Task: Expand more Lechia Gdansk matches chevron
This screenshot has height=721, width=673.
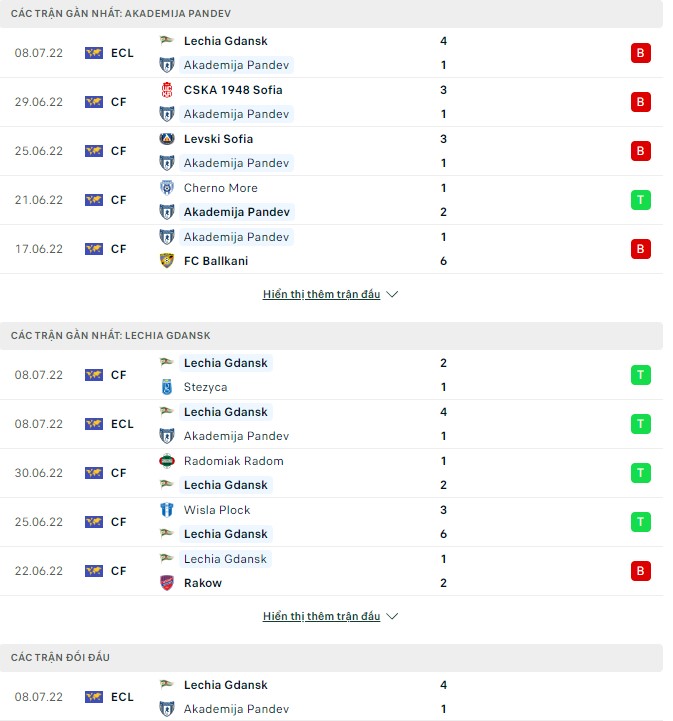Action: [392, 617]
